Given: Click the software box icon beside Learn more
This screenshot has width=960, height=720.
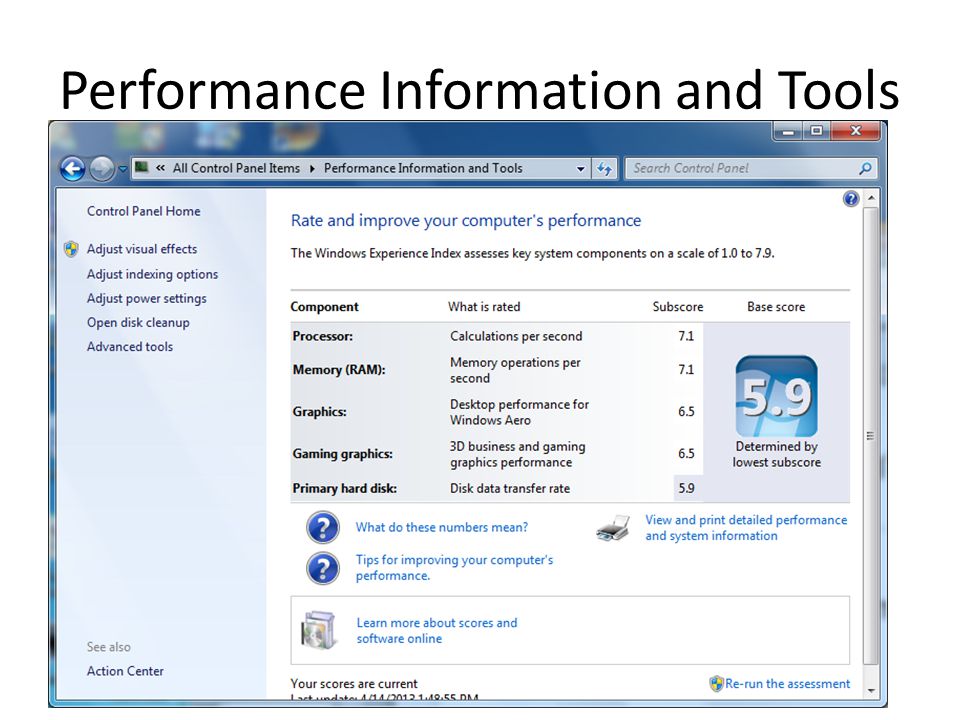Looking at the screenshot, I should tap(318, 630).
